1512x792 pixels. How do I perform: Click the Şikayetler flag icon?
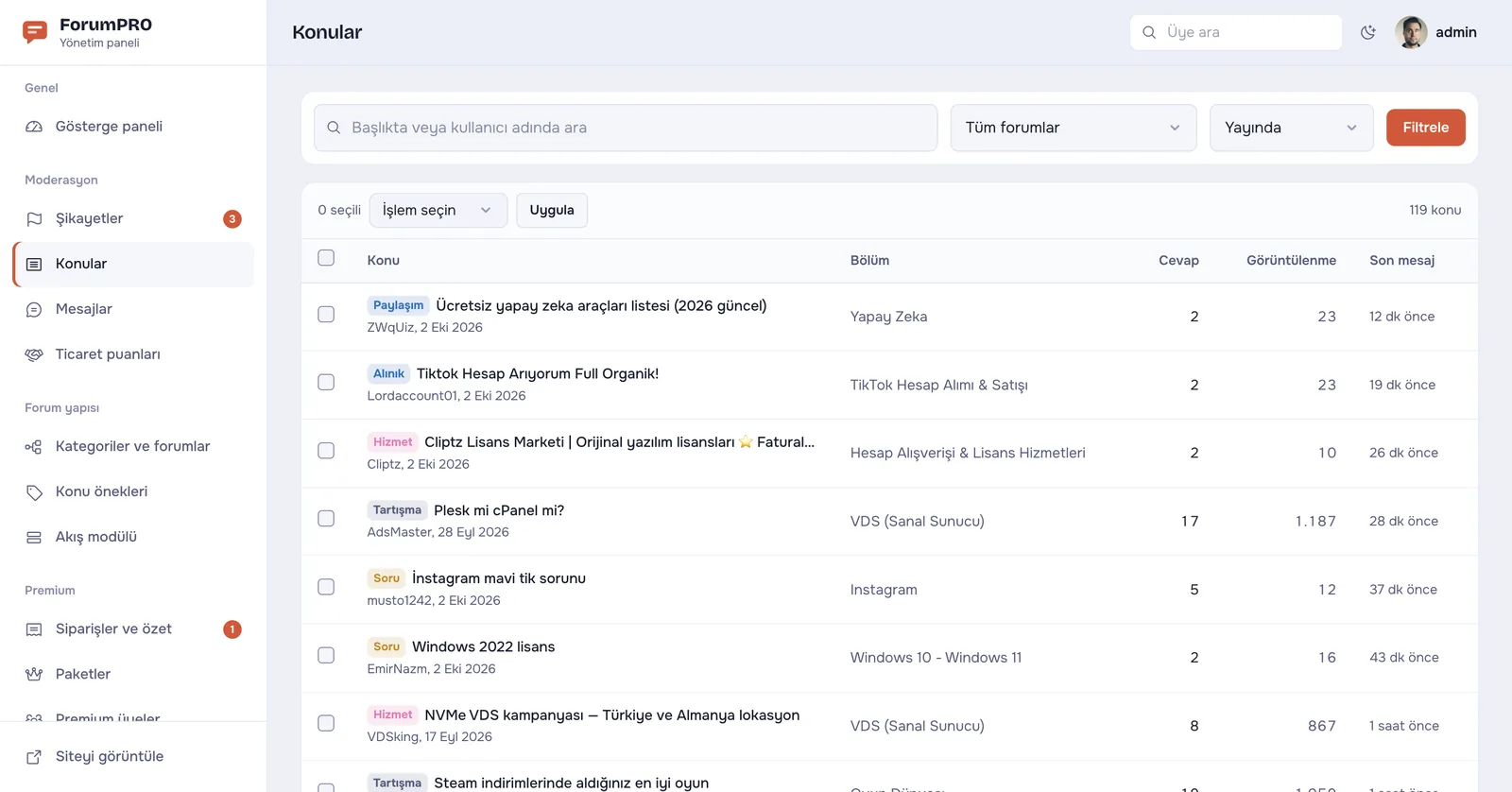[x=34, y=219]
